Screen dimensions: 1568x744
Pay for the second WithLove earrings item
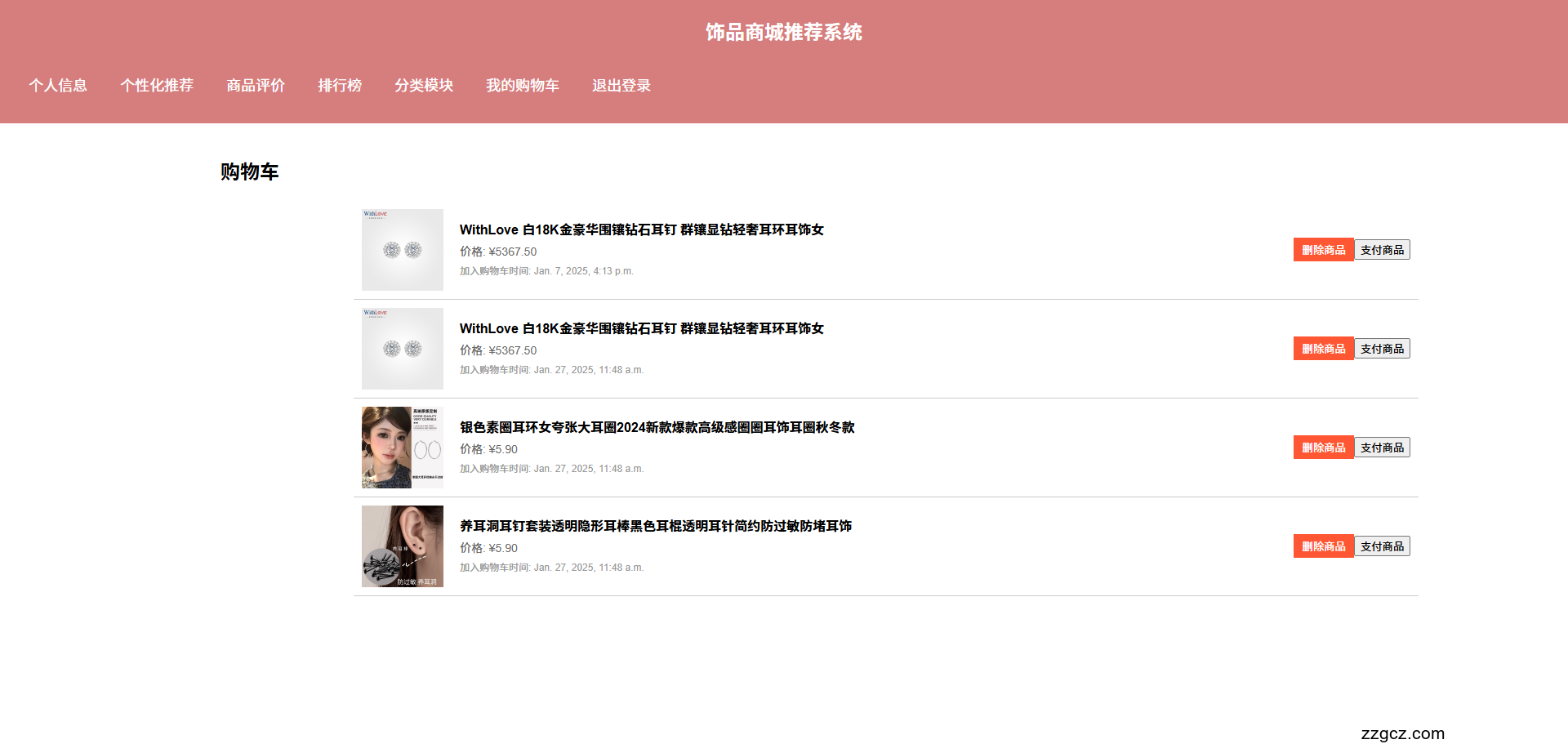[x=1383, y=348]
